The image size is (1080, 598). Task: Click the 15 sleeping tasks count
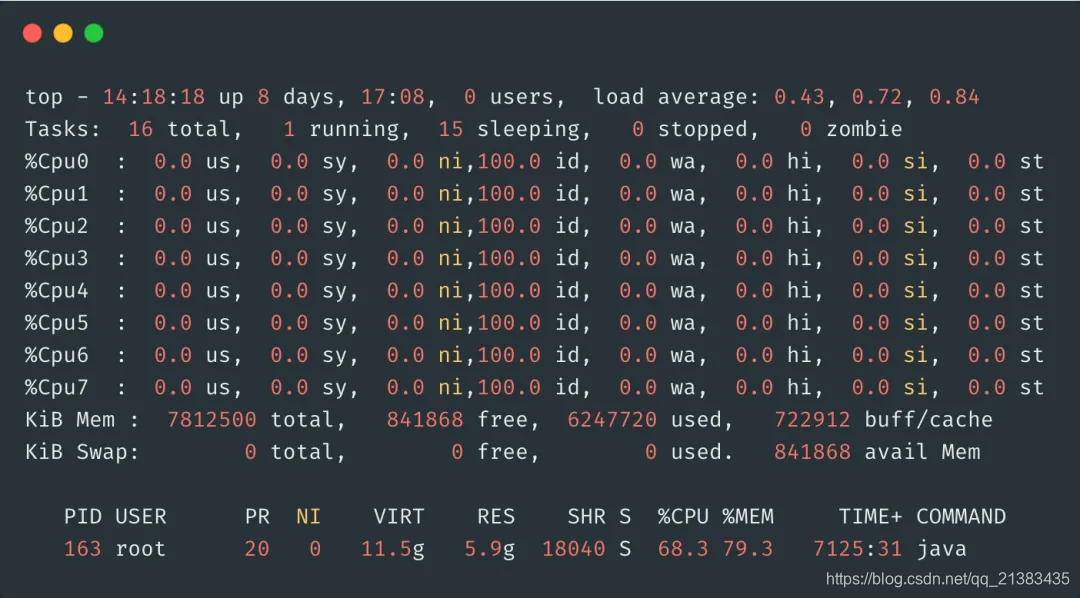click(450, 129)
